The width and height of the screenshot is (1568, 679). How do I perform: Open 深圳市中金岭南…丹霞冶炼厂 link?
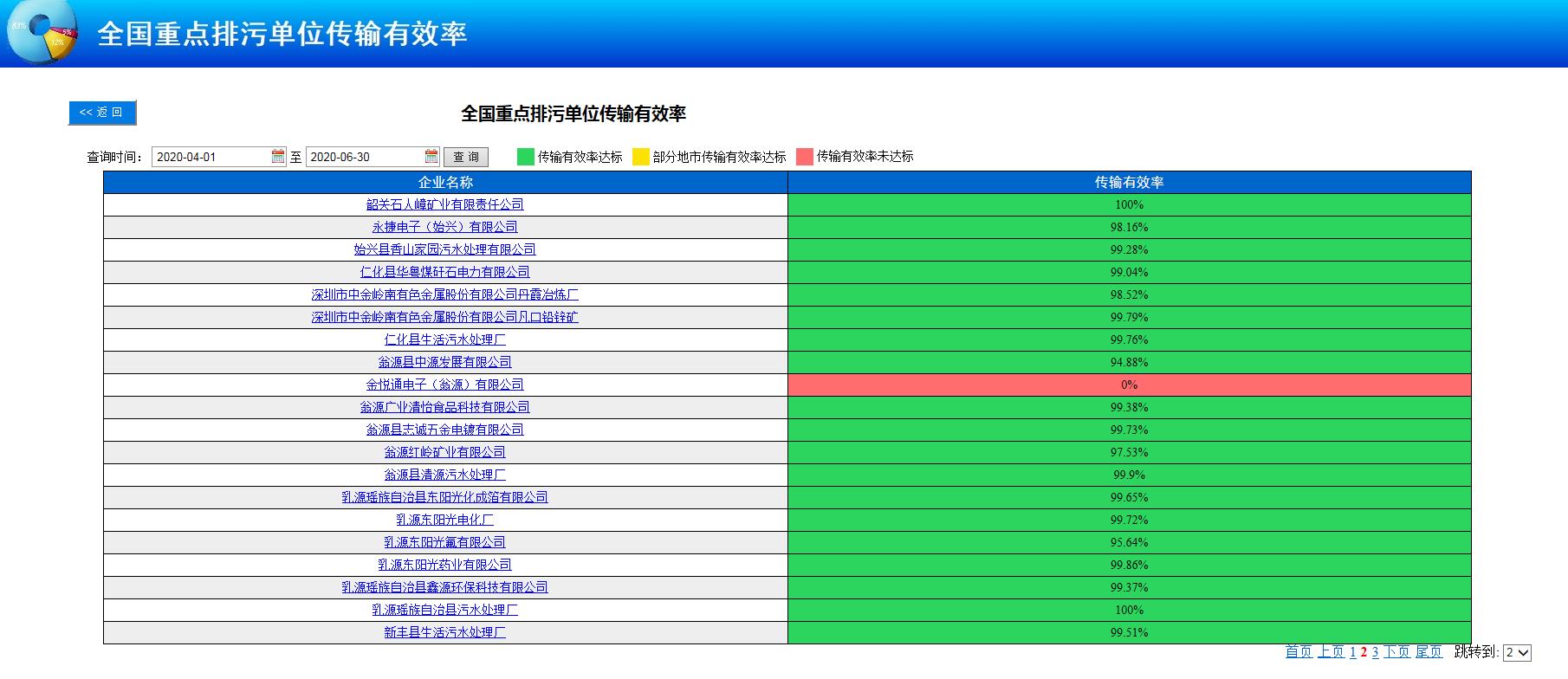(445, 294)
